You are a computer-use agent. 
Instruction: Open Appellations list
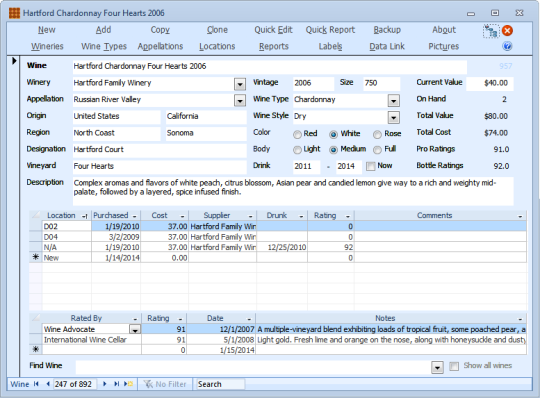click(160, 46)
